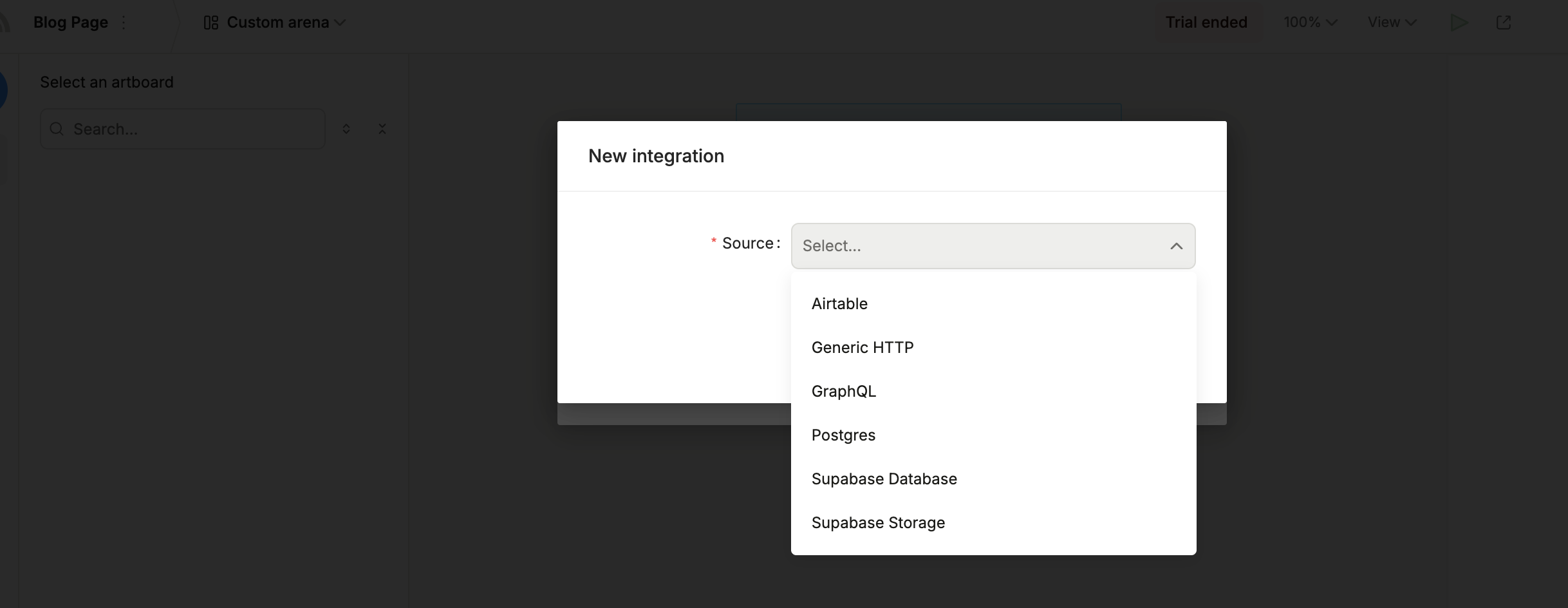The image size is (1568, 608).
Task: Choose Supabase Database as the source
Action: [x=884, y=479]
